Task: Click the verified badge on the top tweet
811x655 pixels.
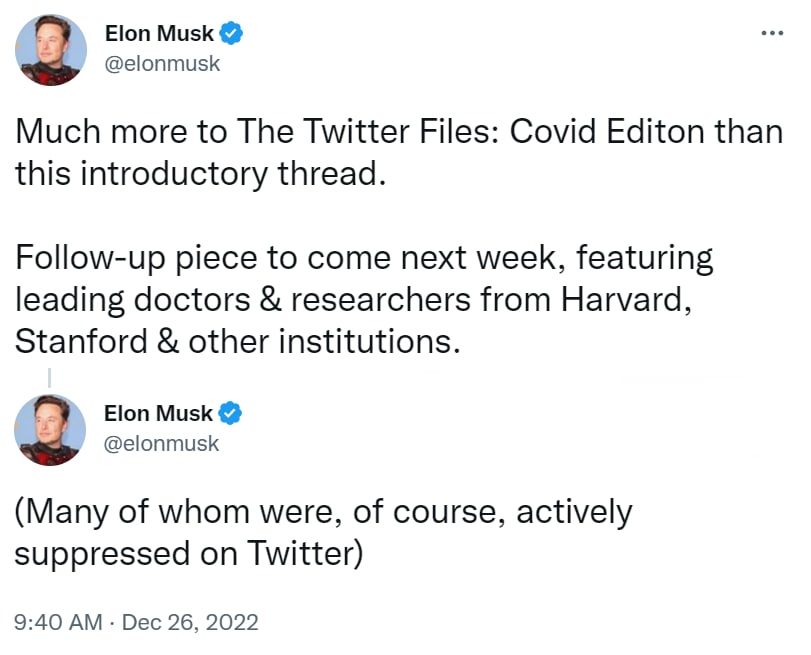Action: coord(231,33)
